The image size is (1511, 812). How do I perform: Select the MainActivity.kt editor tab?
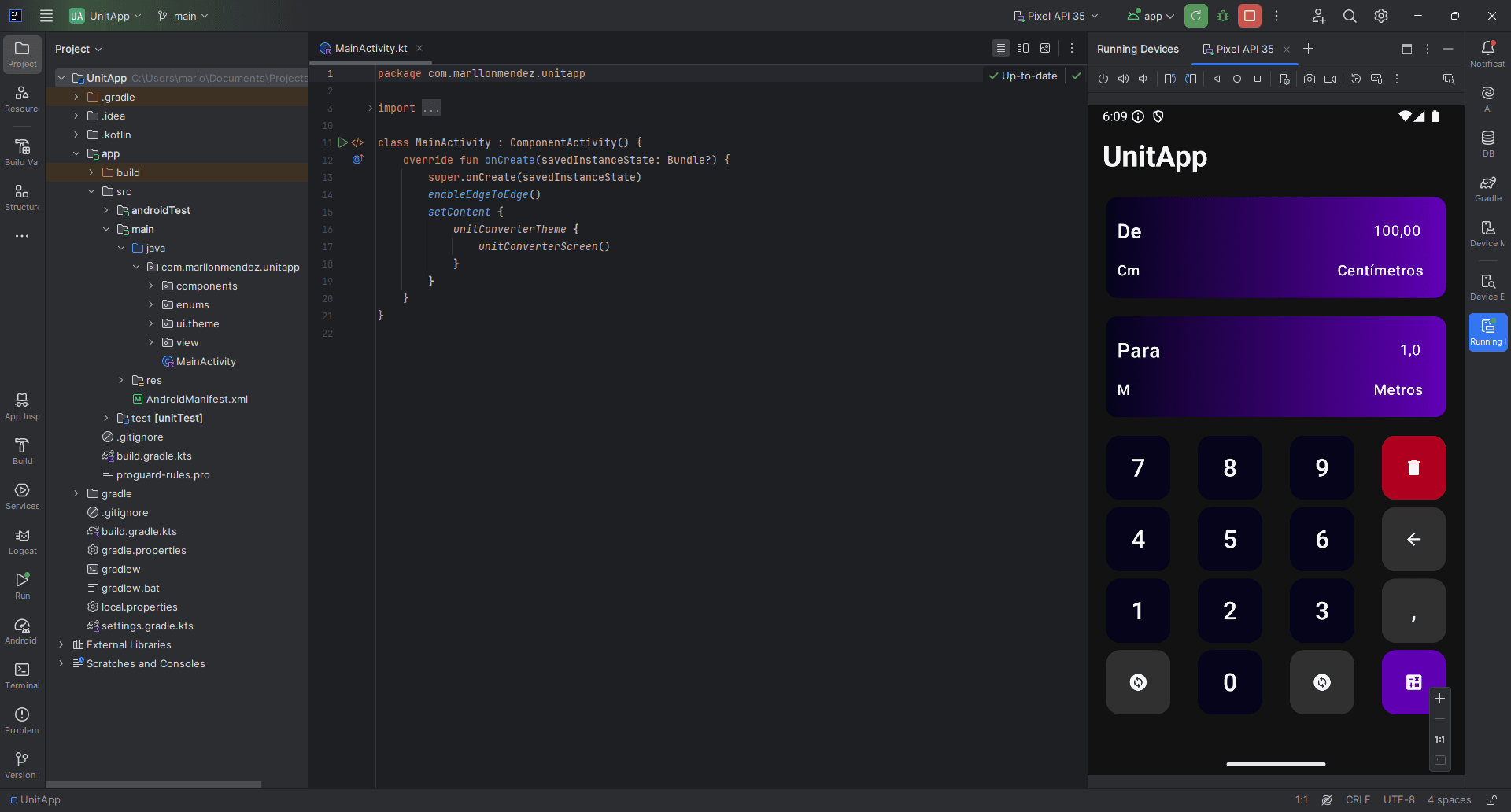[371, 49]
